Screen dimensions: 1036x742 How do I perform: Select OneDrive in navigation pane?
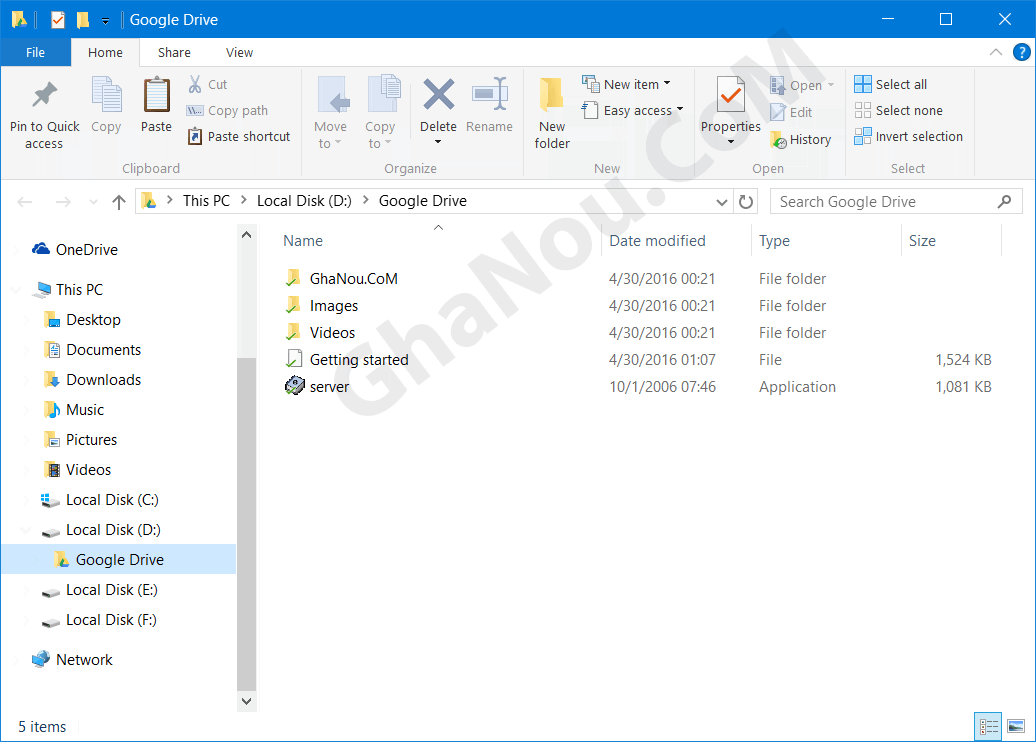75,250
